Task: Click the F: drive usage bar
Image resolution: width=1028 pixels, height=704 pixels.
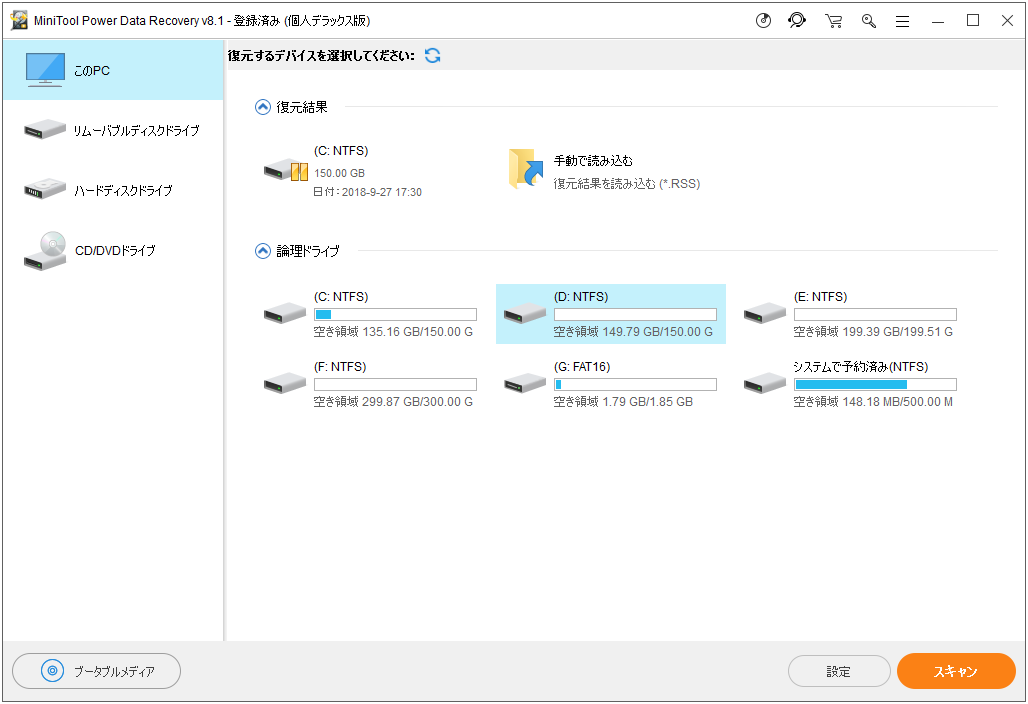Action: coord(395,384)
